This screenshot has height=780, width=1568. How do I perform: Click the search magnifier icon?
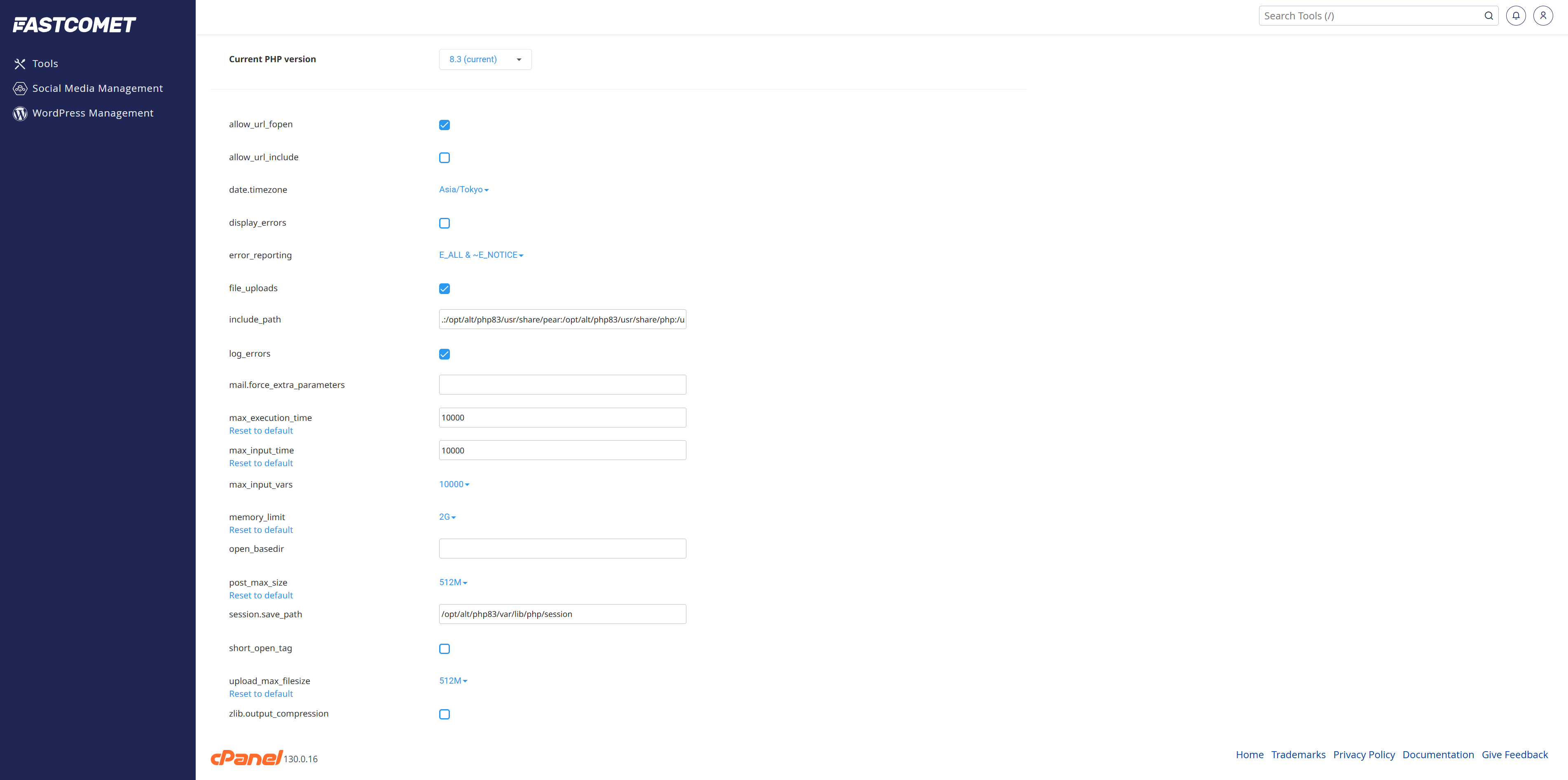[1489, 16]
